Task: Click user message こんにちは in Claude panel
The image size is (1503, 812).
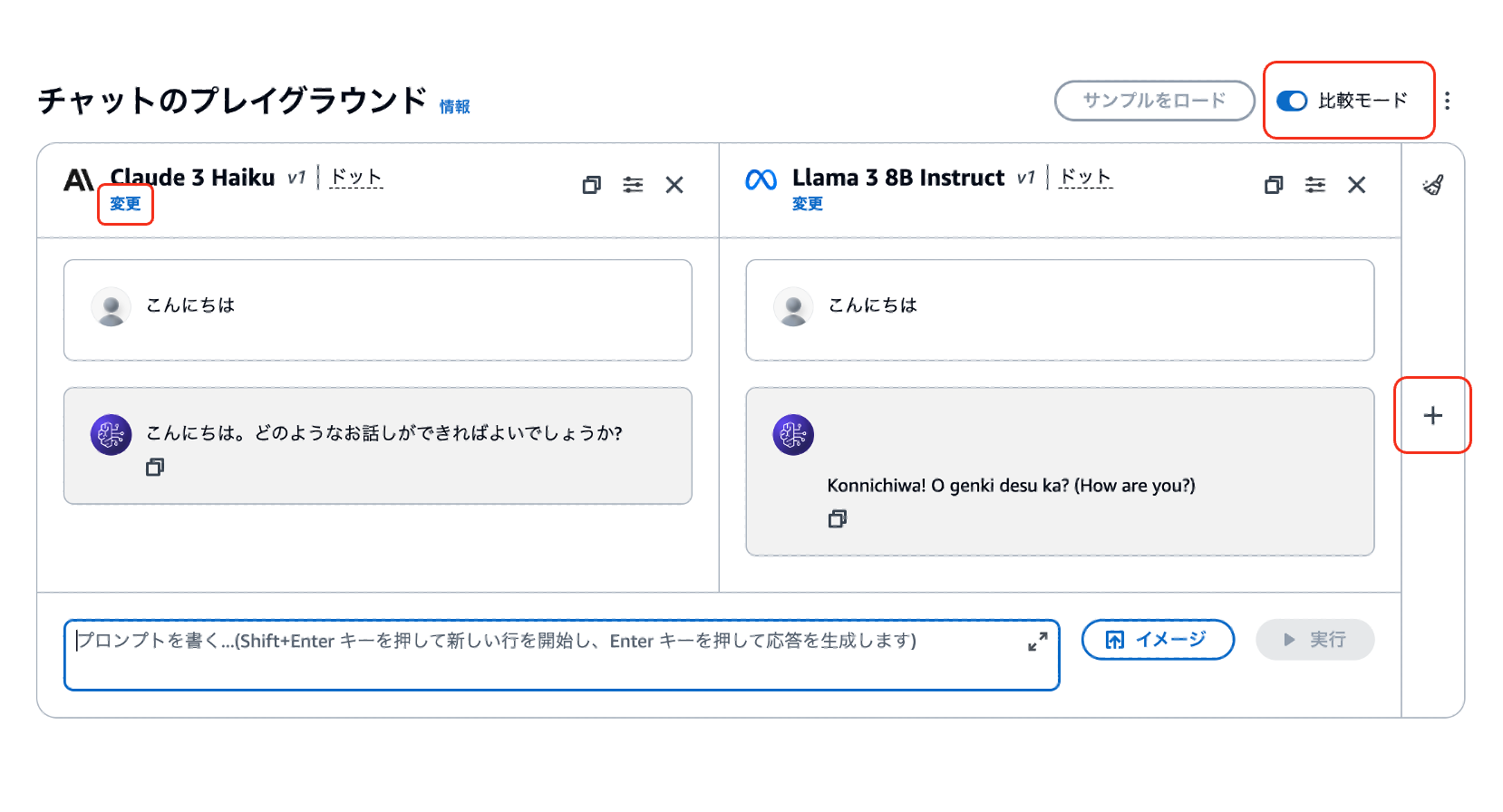Action: click(x=191, y=305)
